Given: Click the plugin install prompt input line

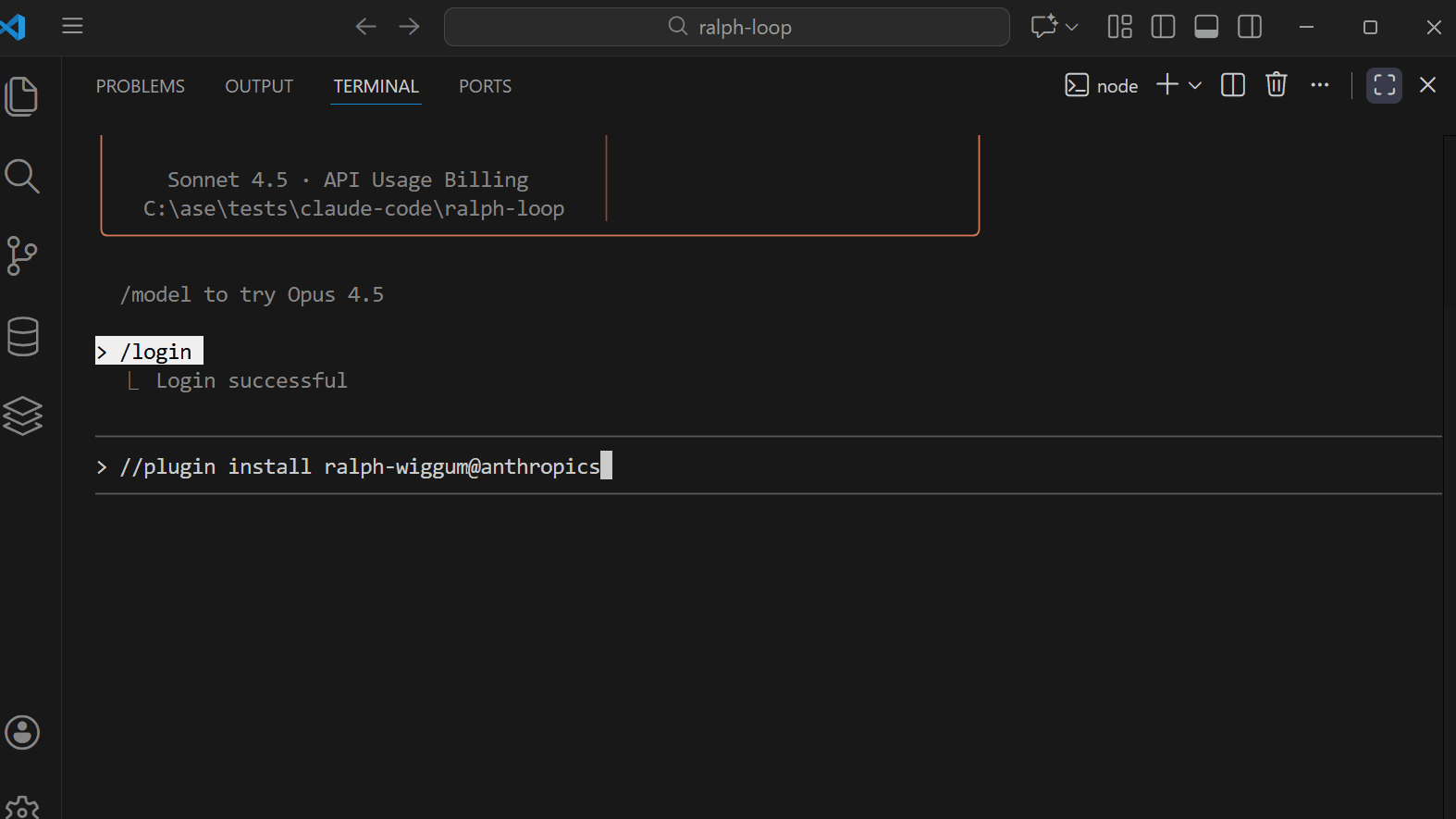Looking at the screenshot, I should coord(768,465).
